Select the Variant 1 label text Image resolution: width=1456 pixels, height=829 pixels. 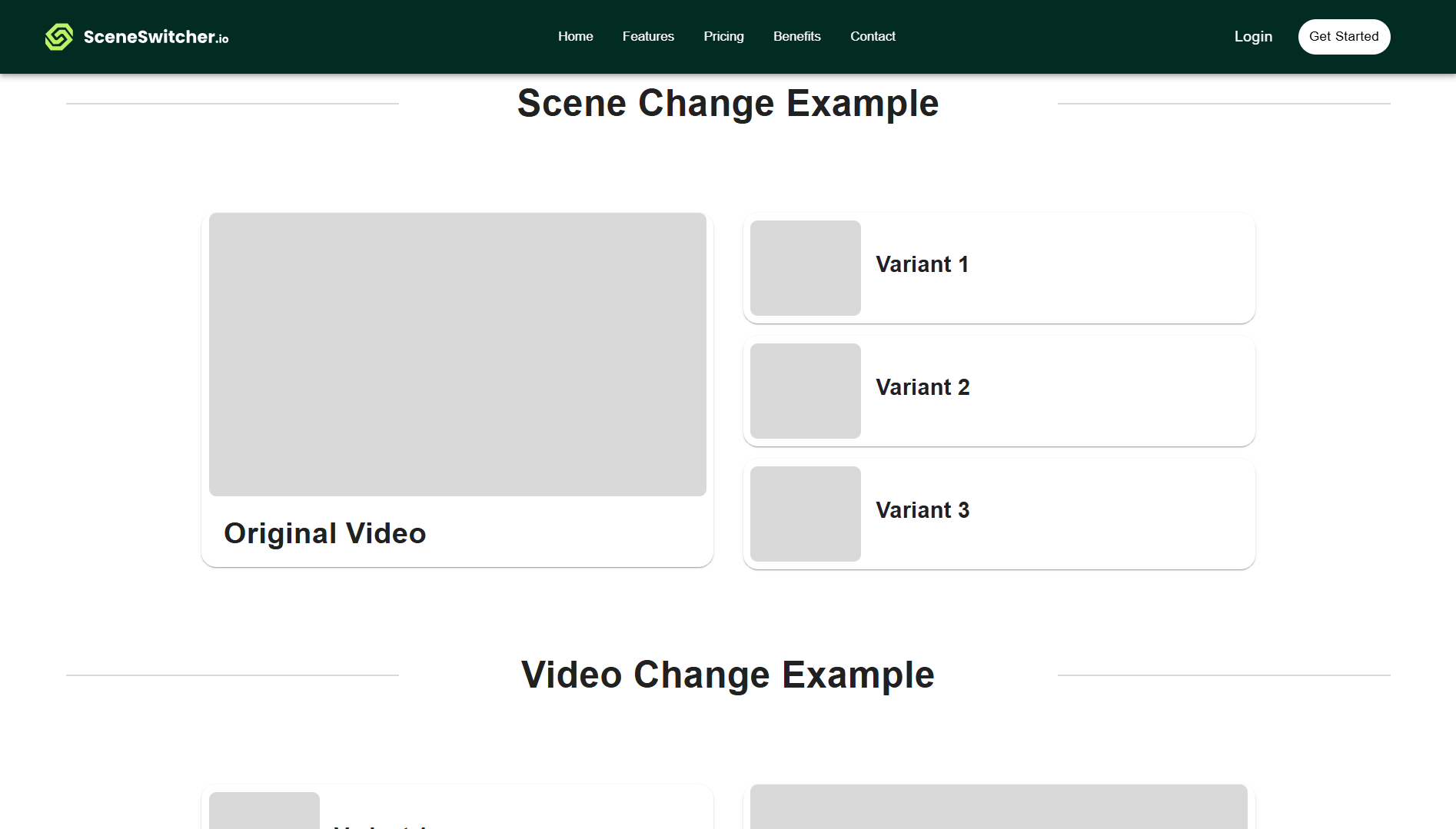pos(922,264)
